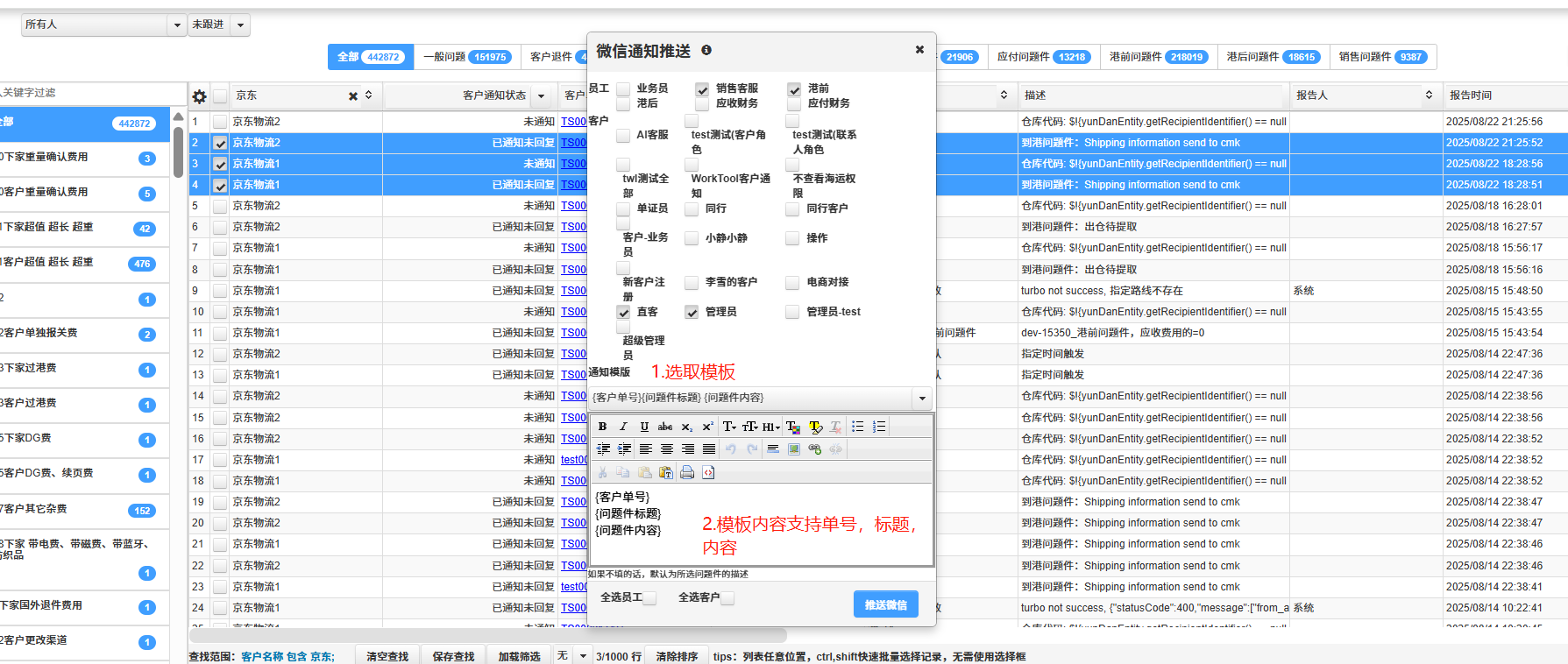Screen dimensions: 1568x664
Task: Apply underline in the template editor
Action: click(x=644, y=427)
